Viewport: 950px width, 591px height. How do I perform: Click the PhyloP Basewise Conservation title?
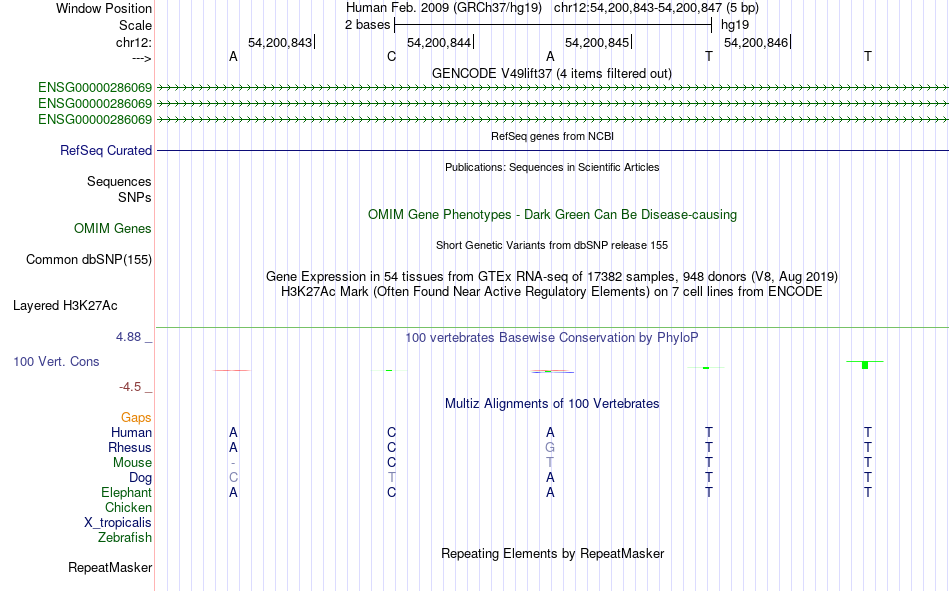(x=551, y=338)
